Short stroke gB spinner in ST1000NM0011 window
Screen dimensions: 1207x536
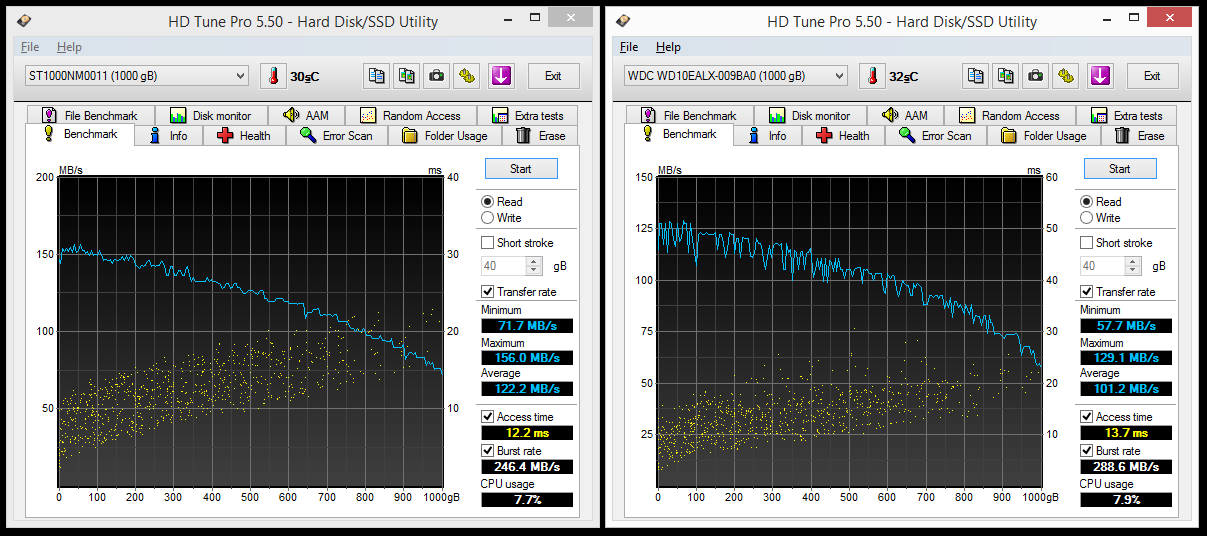[534, 266]
